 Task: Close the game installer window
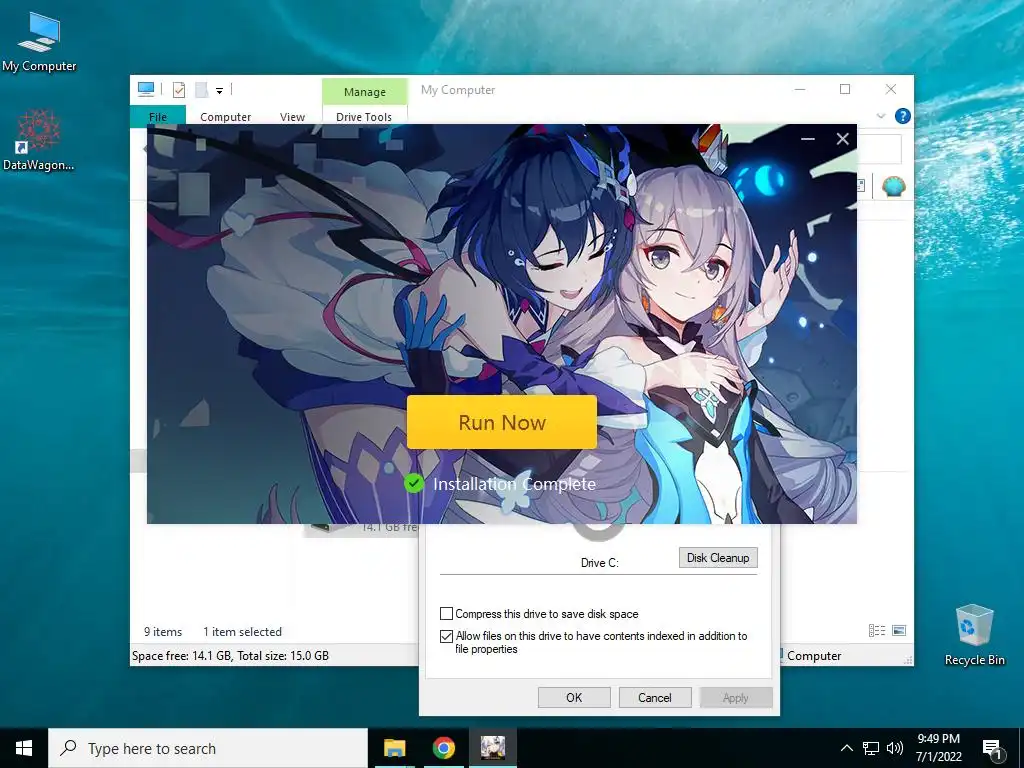pos(842,139)
